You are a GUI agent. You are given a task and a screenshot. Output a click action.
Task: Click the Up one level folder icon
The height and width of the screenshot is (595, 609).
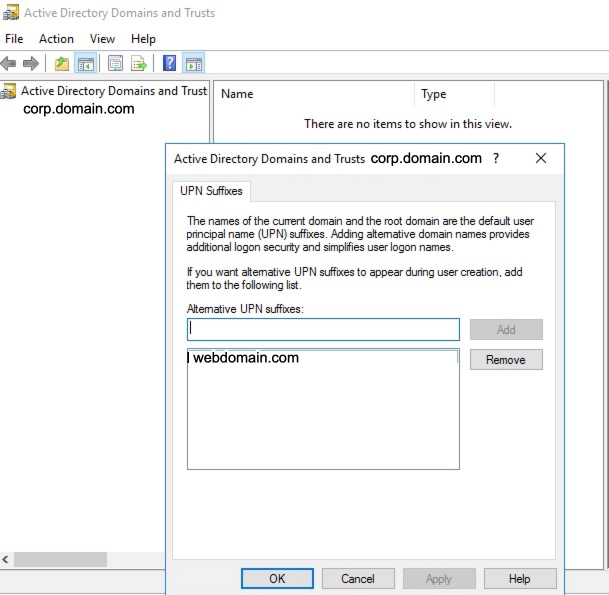pyautogui.click(x=62, y=63)
